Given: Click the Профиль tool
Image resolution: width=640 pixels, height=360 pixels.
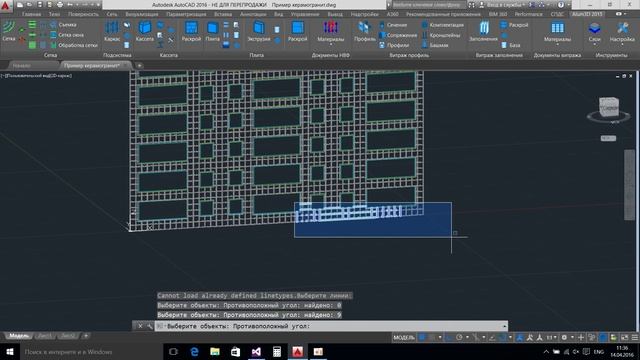Looking at the screenshot, I should [x=365, y=31].
